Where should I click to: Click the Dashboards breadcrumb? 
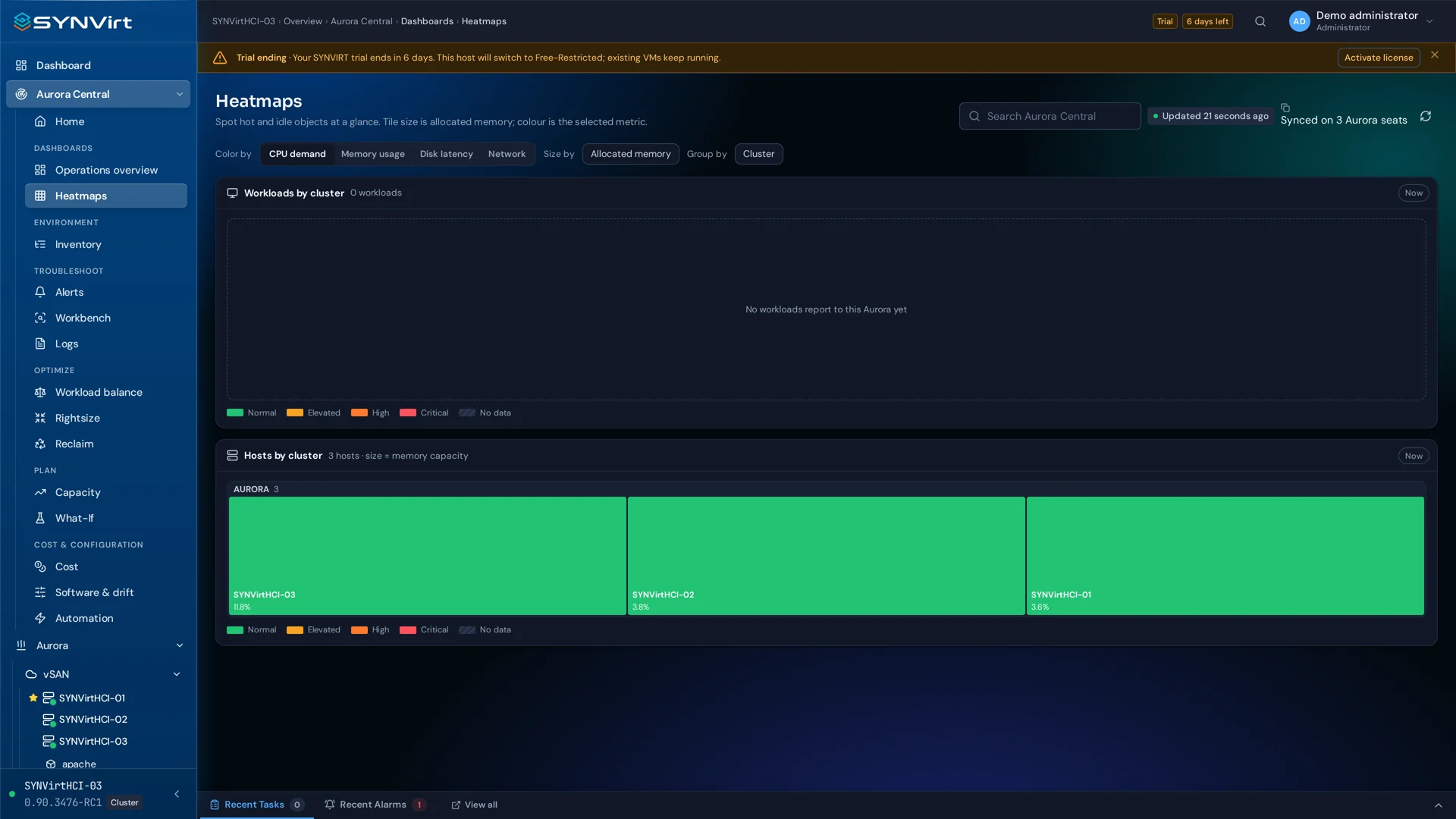pos(427,21)
